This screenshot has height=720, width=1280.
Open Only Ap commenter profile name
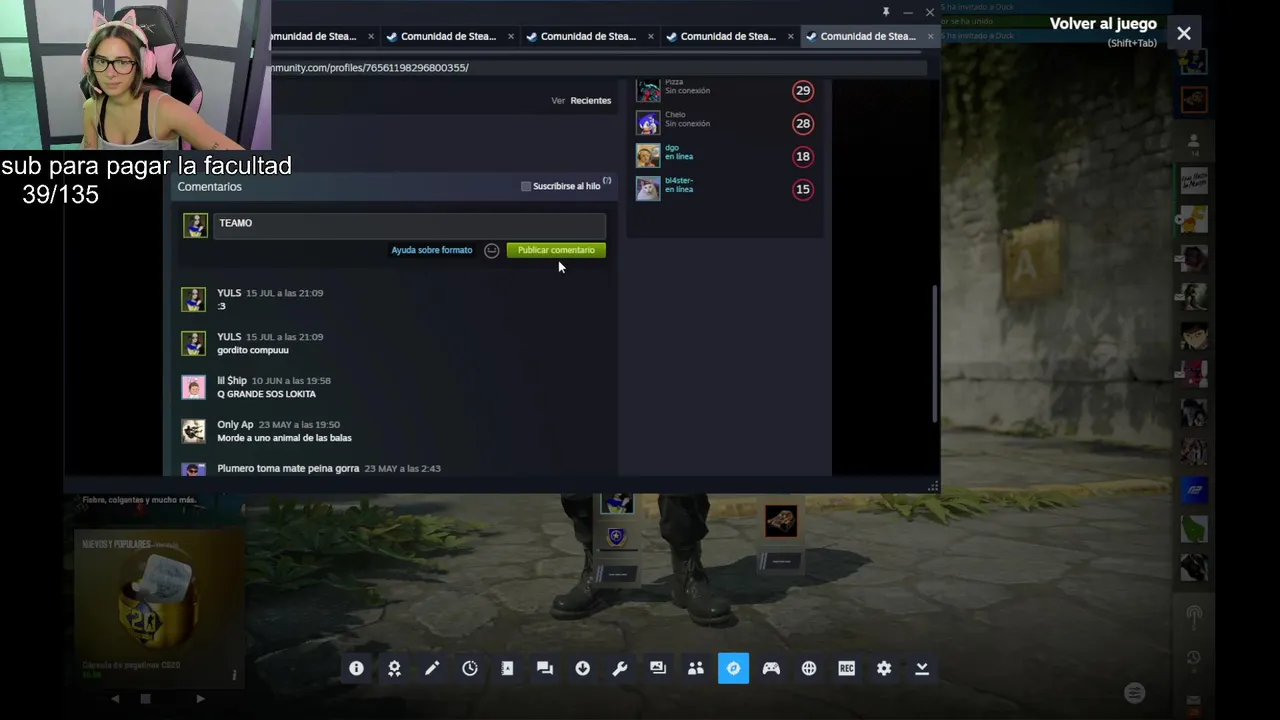click(x=235, y=425)
